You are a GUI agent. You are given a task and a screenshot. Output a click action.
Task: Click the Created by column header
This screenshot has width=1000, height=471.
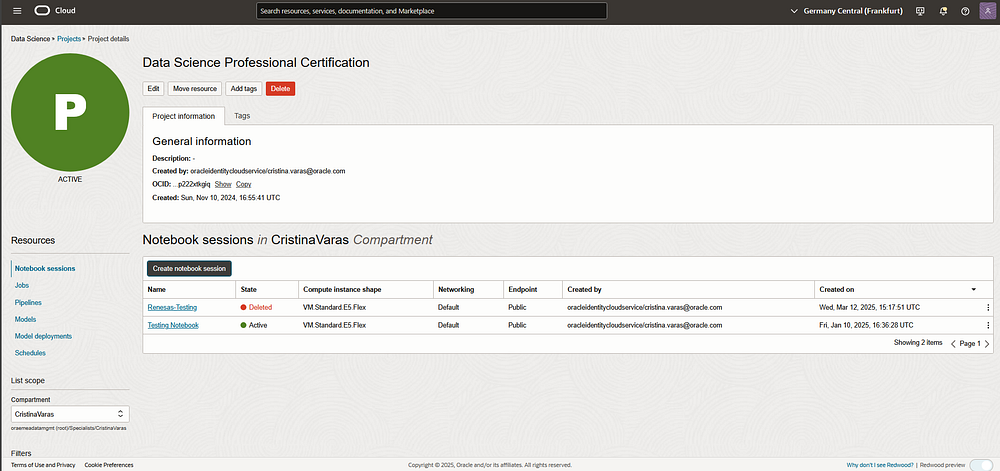[x=584, y=289]
